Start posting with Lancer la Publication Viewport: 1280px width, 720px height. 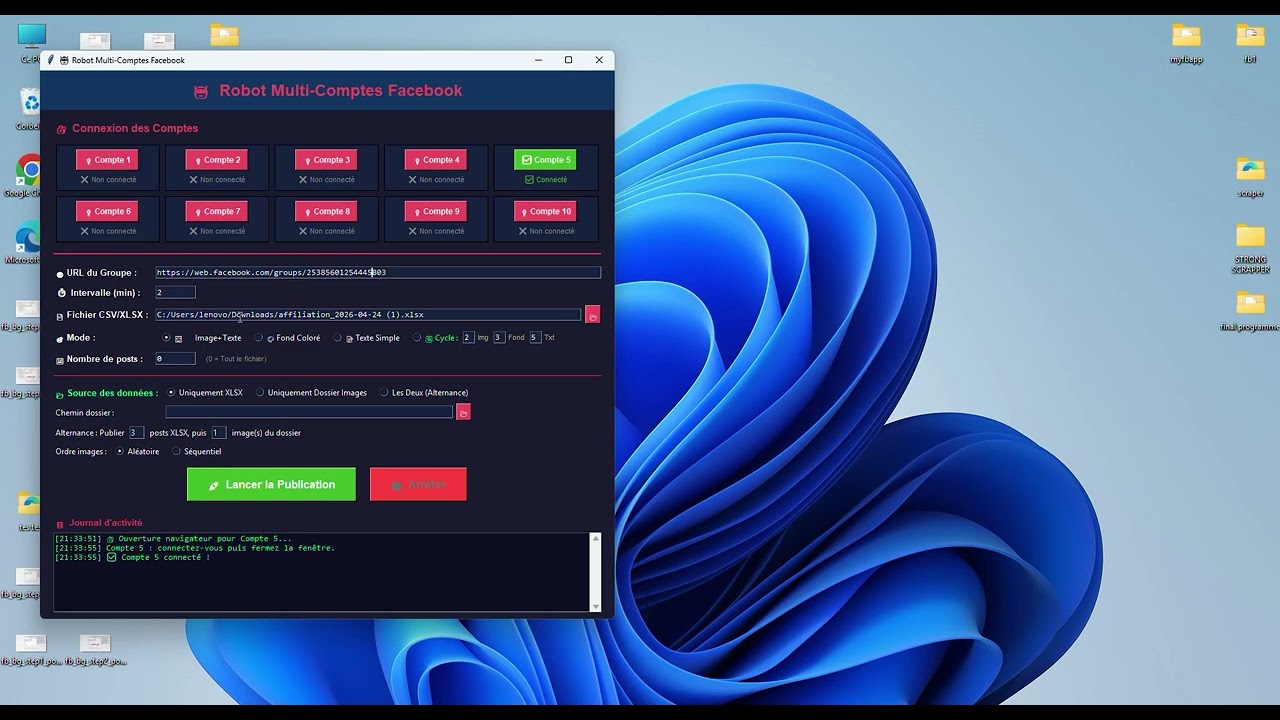click(x=271, y=484)
